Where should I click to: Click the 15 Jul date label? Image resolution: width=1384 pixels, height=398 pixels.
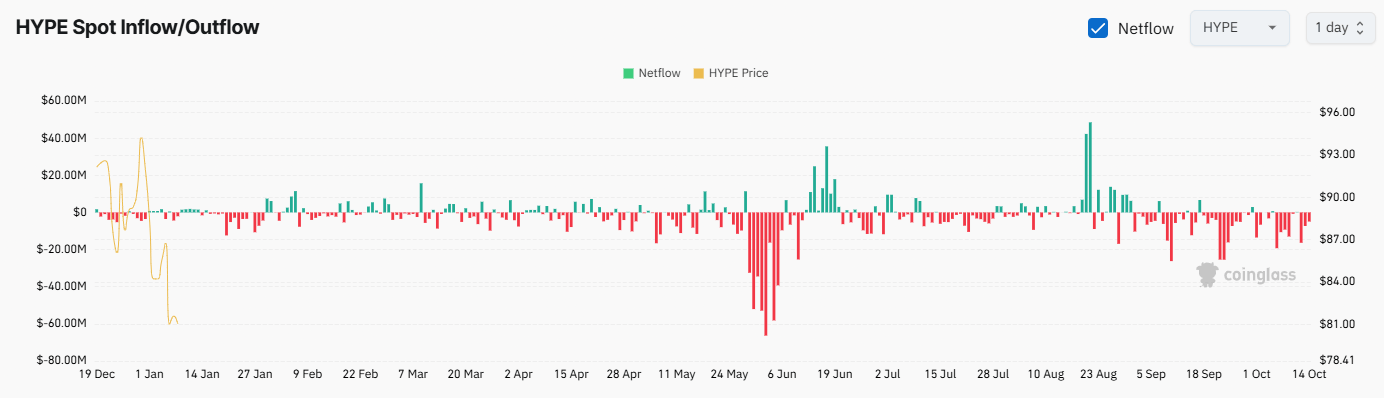940,374
